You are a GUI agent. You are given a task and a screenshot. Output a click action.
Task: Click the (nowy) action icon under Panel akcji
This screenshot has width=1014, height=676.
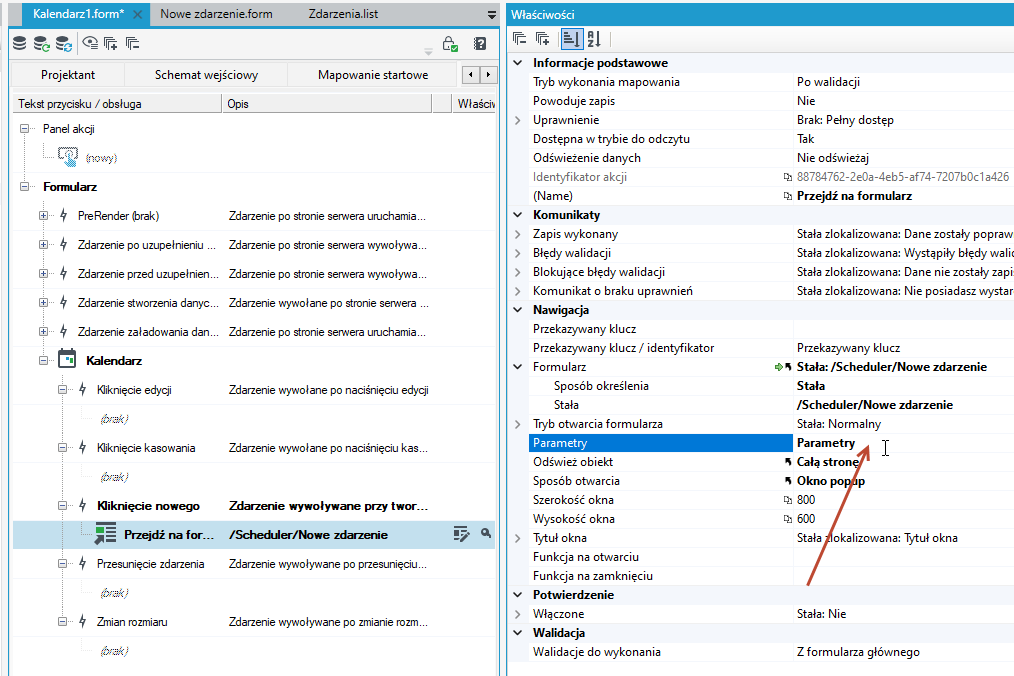pyautogui.click(x=68, y=157)
